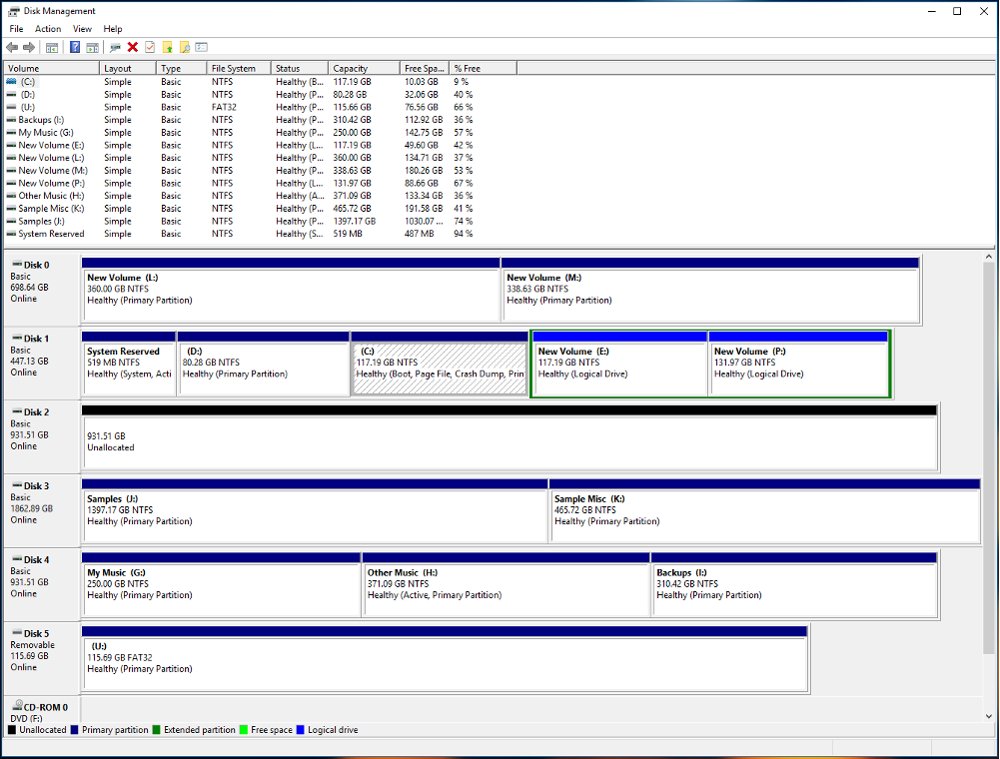Image resolution: width=1000 pixels, height=759 pixels.
Task: Click drive icon next to (C:) volume
Action: pyautogui.click(x=11, y=82)
